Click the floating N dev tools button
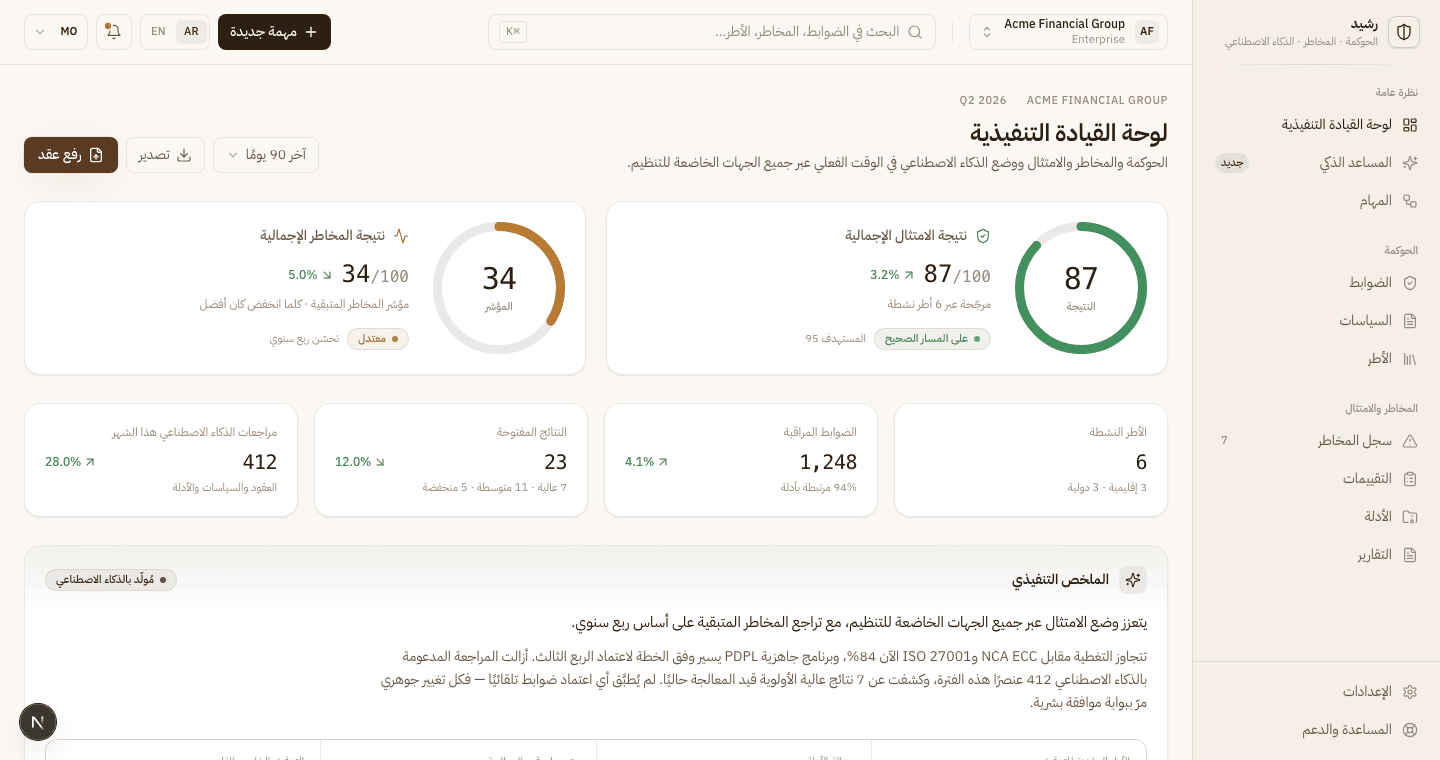The height and width of the screenshot is (760, 1440). click(38, 722)
